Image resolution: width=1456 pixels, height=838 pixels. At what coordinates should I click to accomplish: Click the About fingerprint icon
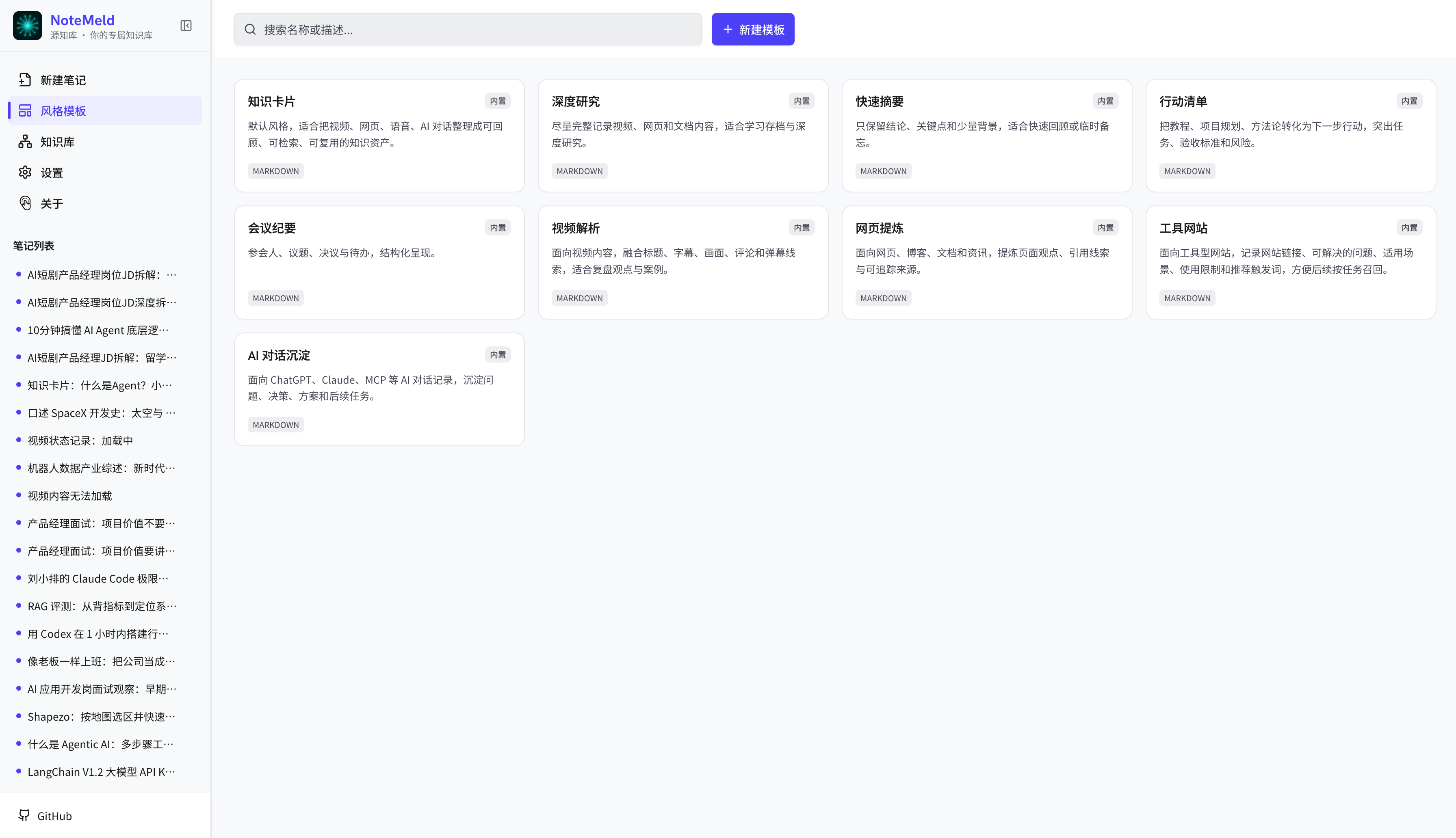(x=25, y=203)
